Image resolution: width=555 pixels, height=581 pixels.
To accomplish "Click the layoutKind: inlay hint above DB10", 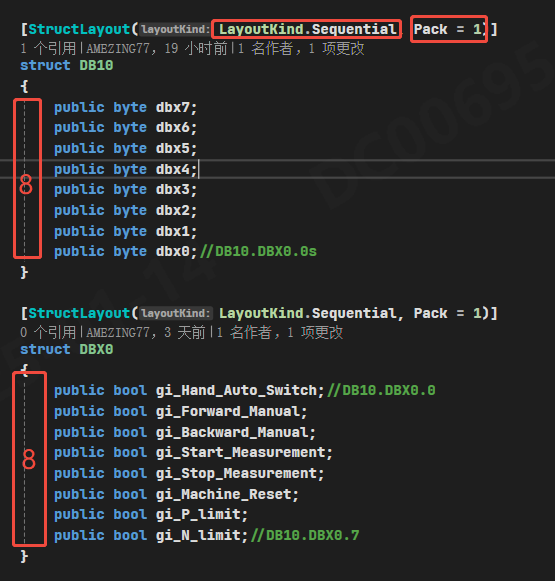I will (x=176, y=29).
